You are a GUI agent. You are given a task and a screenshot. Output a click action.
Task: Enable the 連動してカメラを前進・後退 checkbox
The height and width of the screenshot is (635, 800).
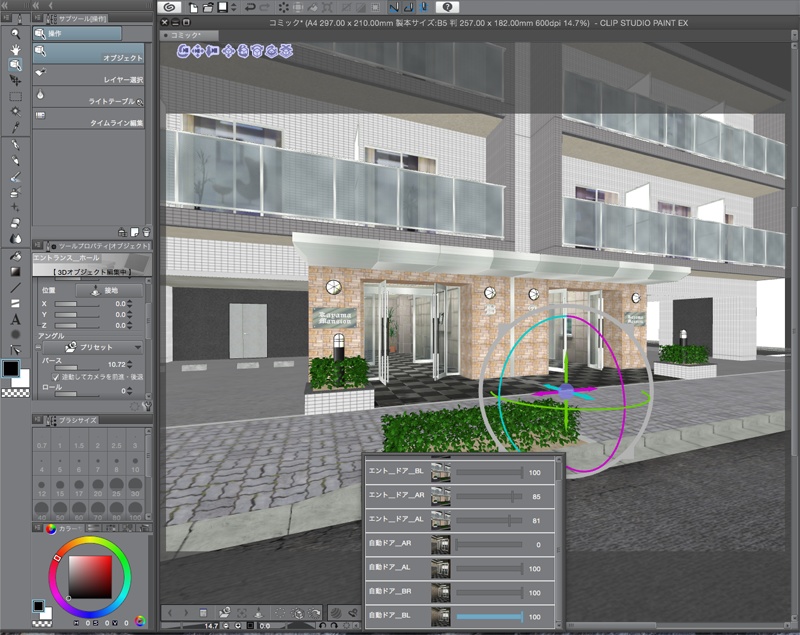tap(56, 377)
